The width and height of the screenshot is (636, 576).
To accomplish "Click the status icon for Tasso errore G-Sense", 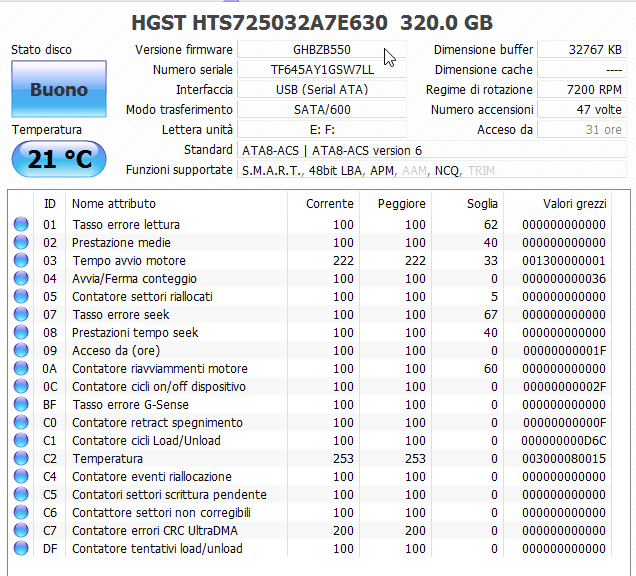I will [x=21, y=404].
